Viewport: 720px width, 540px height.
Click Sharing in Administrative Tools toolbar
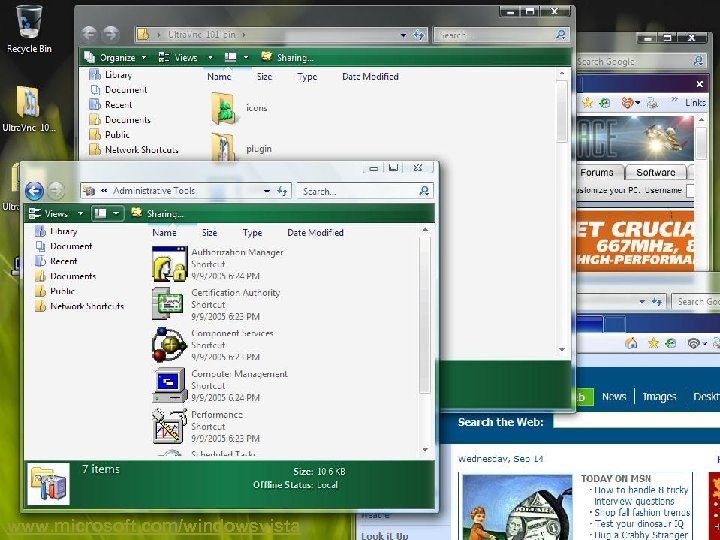158,214
